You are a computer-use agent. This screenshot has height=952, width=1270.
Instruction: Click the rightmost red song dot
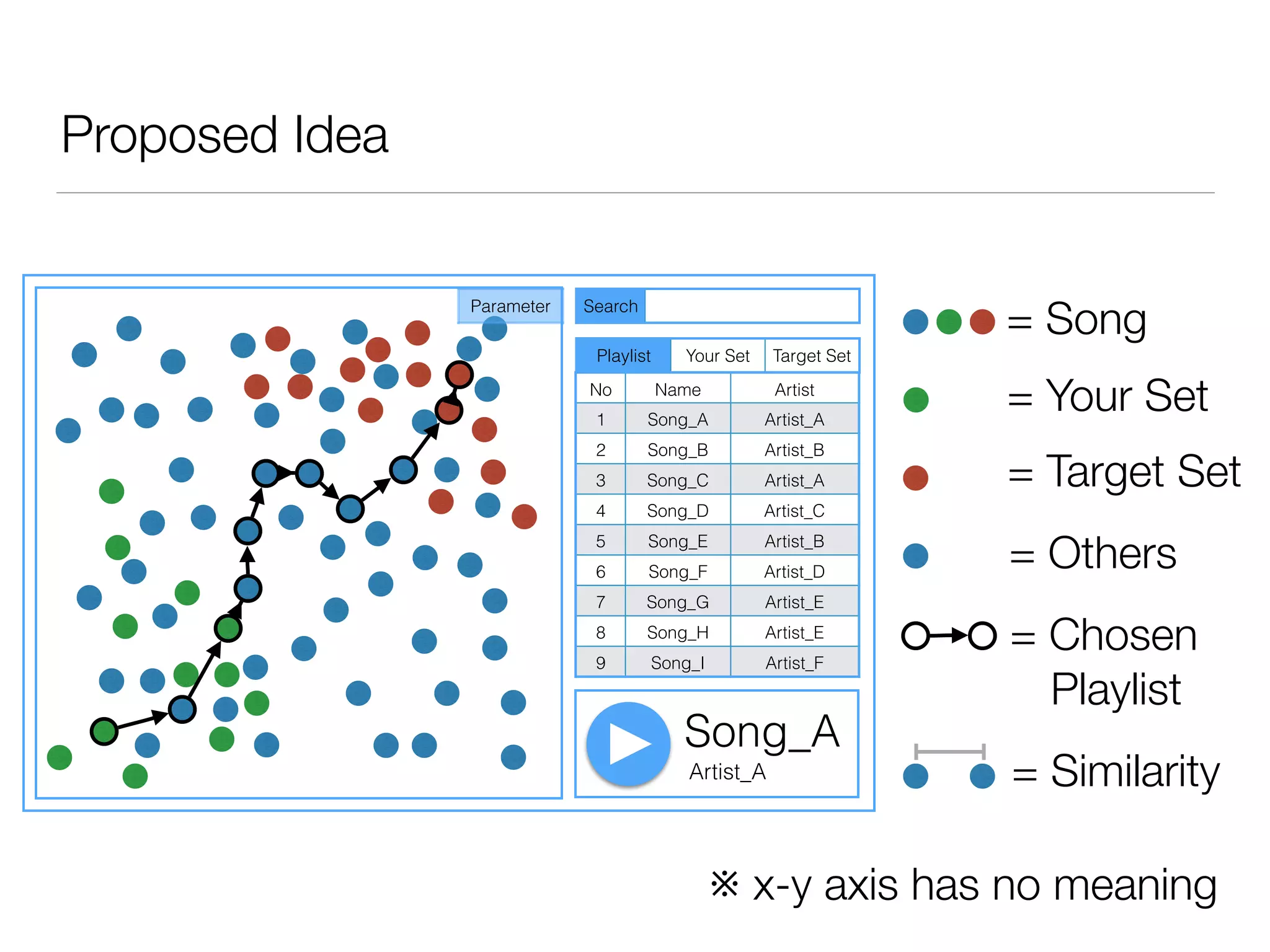coord(524,516)
